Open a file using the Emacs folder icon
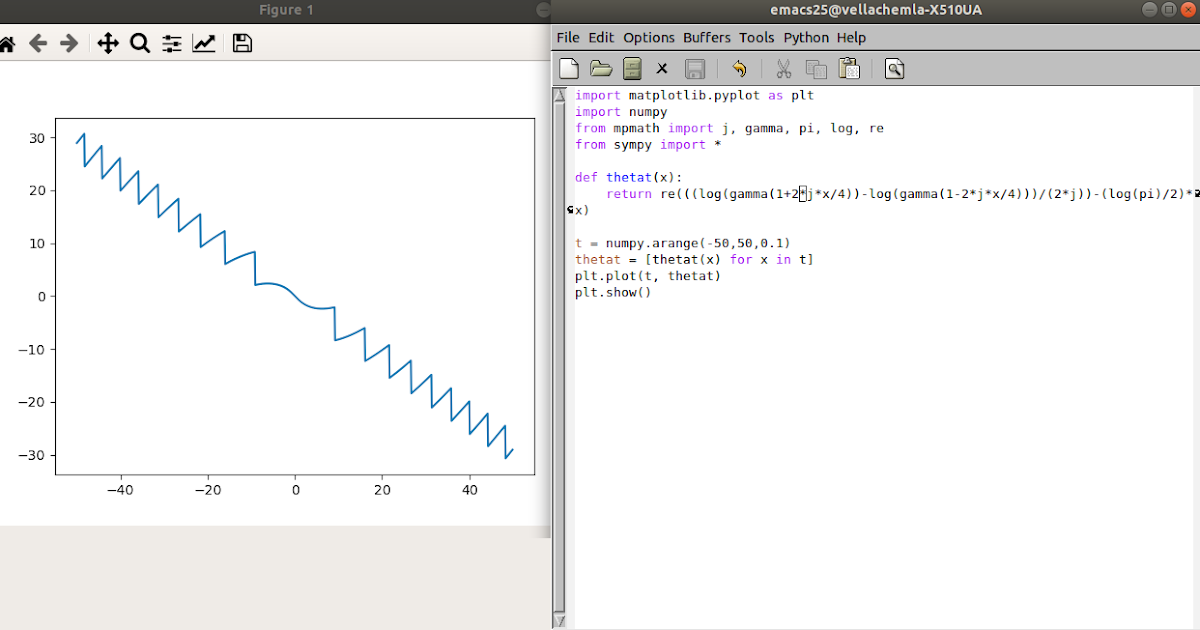1200x630 pixels. pyautogui.click(x=600, y=68)
